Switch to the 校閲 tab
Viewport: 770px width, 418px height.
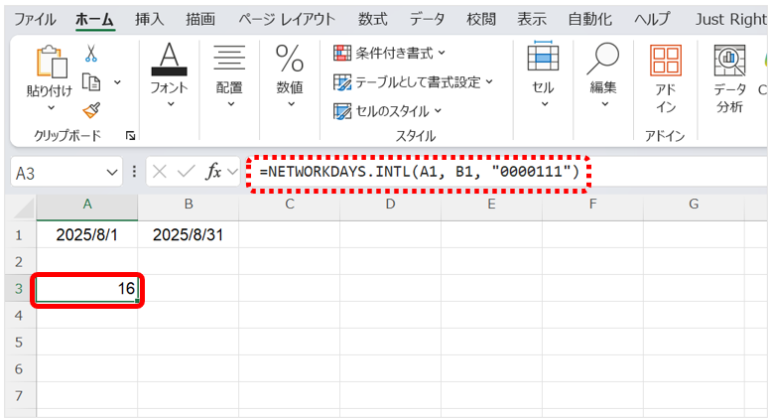click(x=481, y=20)
